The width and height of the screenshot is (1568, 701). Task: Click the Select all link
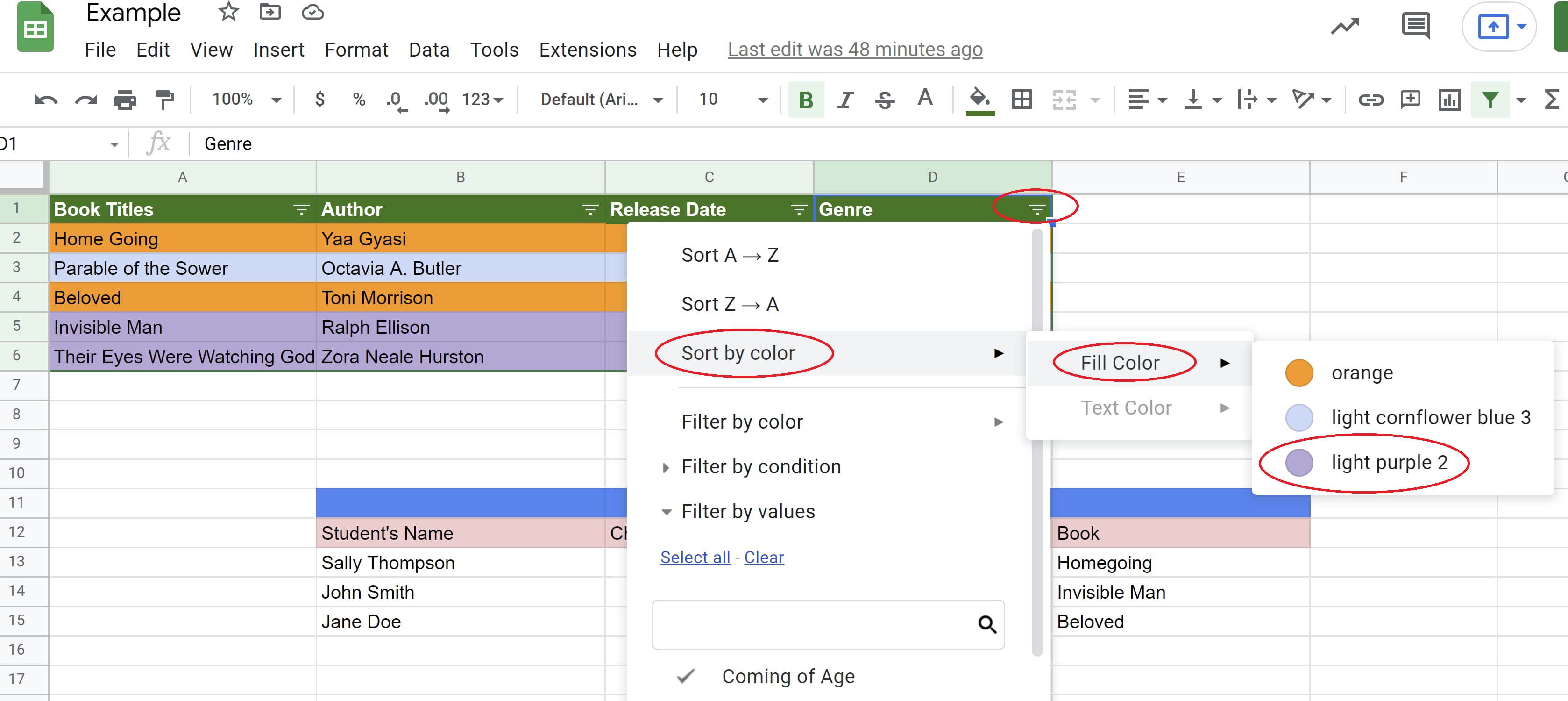point(695,557)
